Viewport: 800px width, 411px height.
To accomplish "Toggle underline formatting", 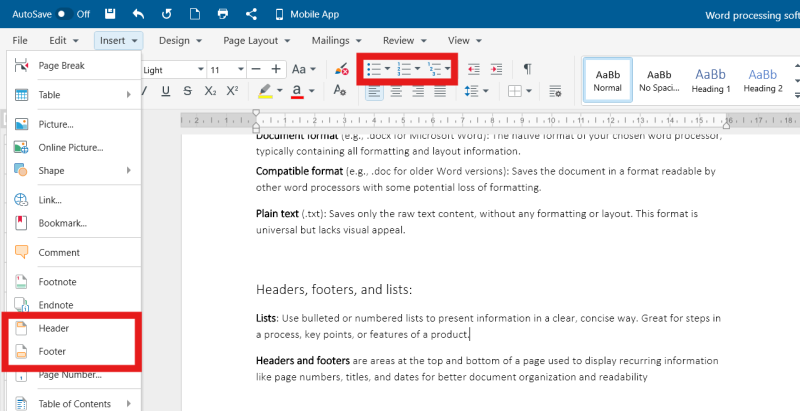I will (x=165, y=92).
